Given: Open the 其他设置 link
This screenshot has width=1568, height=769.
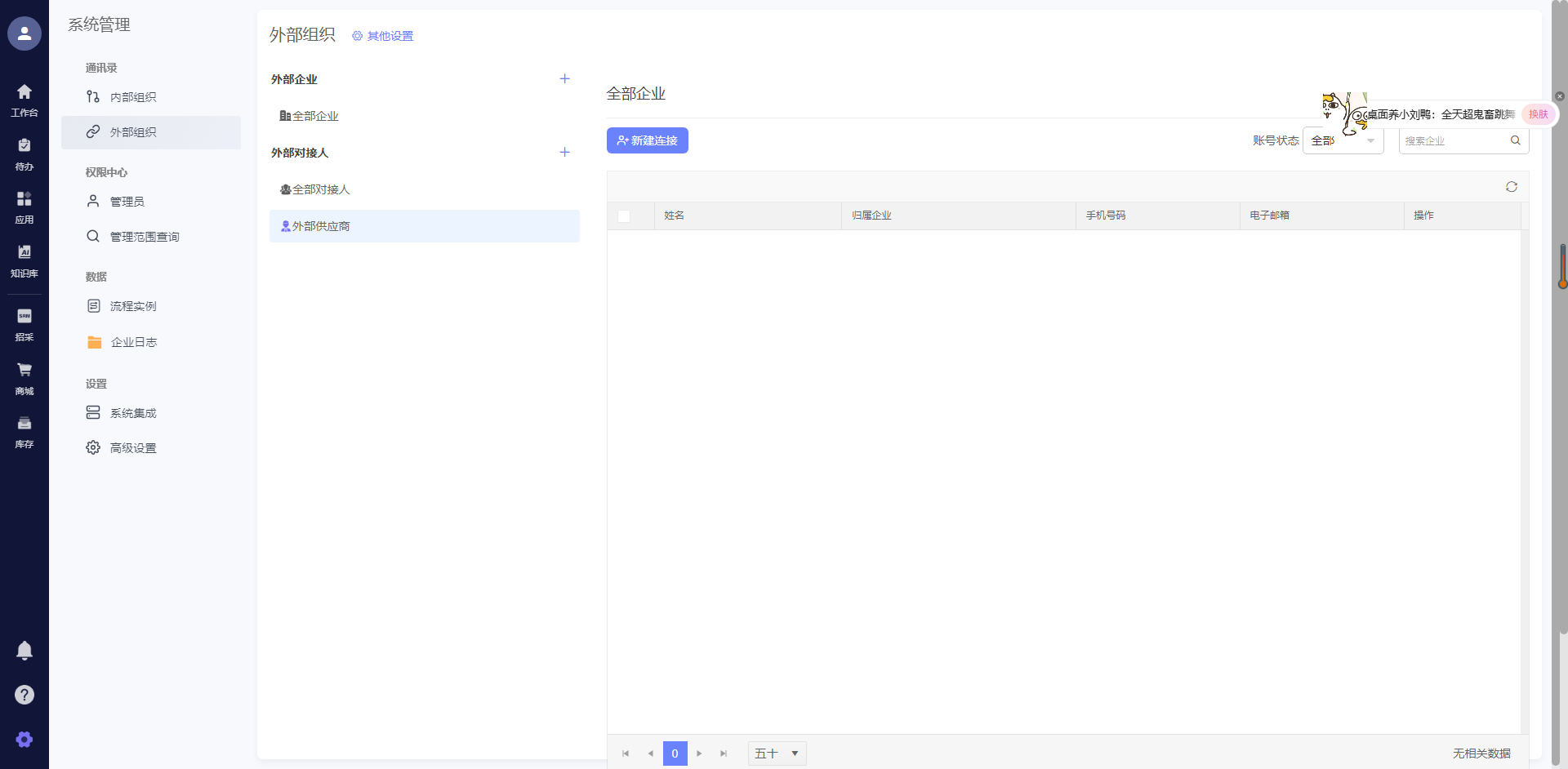Looking at the screenshot, I should 383,36.
